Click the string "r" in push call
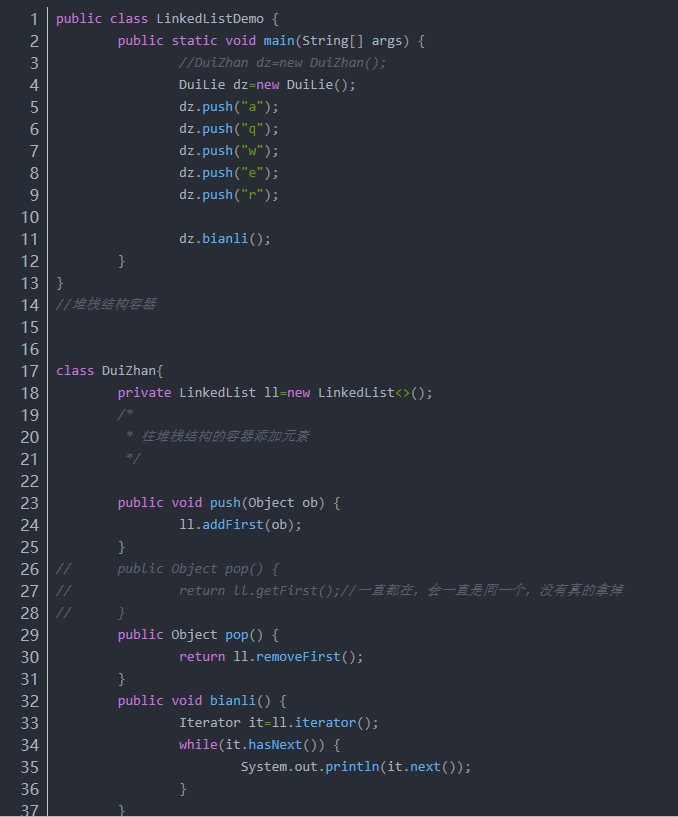Image resolution: width=678 pixels, height=817 pixels. coord(252,195)
